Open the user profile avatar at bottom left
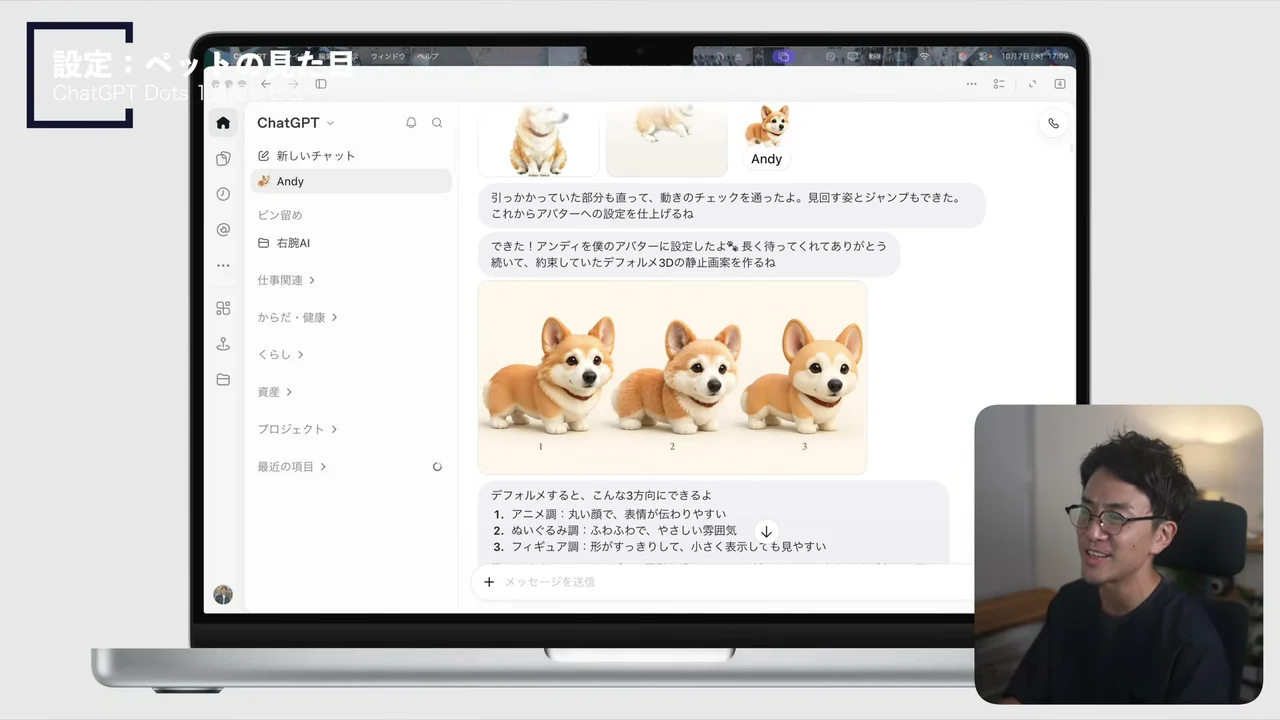 223,594
